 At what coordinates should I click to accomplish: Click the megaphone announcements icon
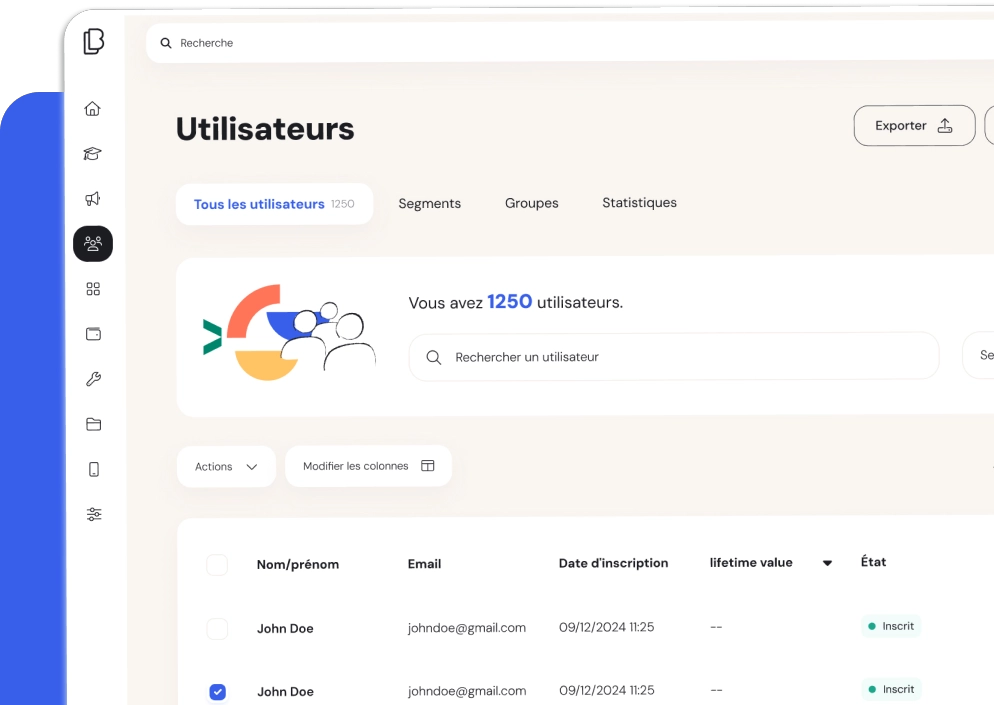pos(93,198)
